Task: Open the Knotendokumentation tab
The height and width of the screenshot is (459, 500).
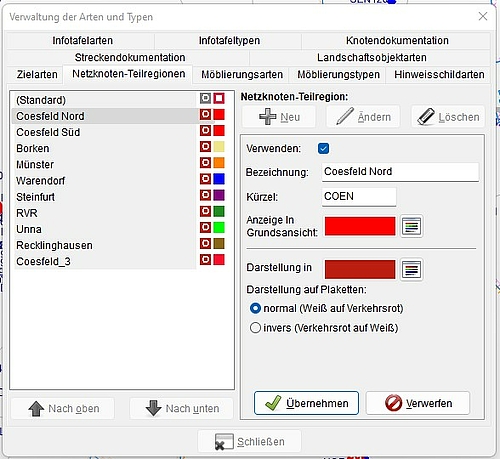Action: tap(397, 41)
